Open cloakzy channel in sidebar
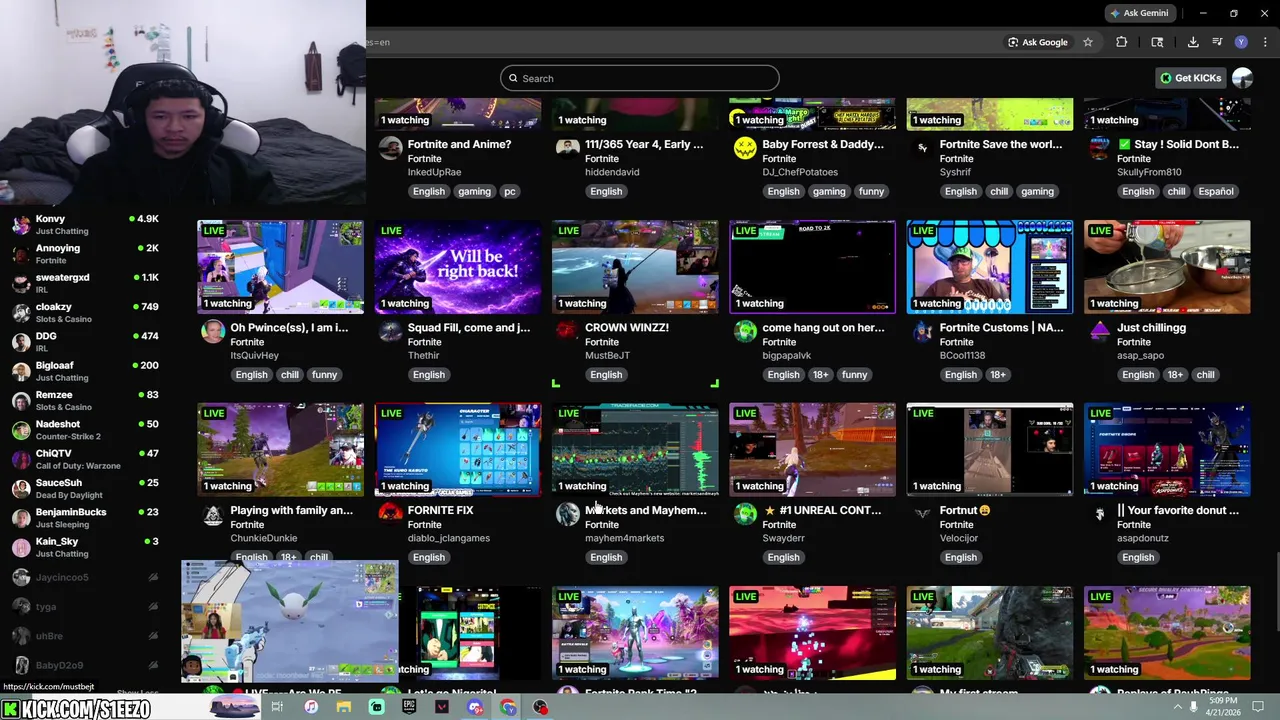1280x720 pixels. click(85, 312)
